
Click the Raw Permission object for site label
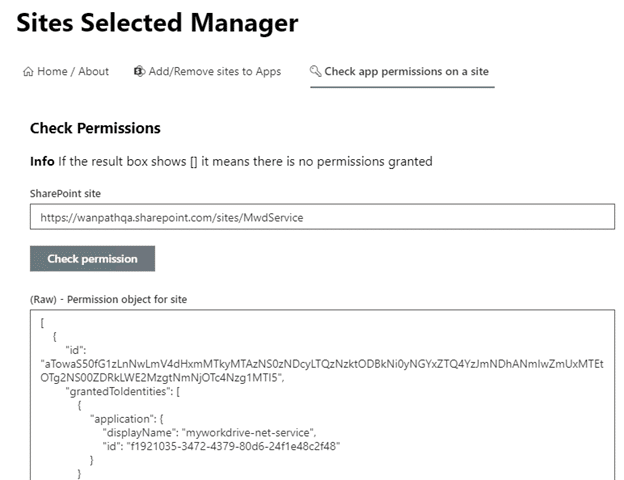point(108,299)
